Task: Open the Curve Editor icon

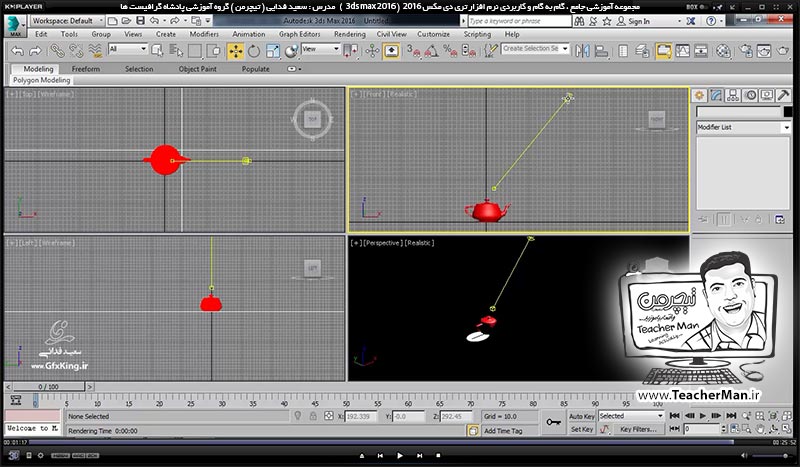Action: pyautogui.click(x=683, y=51)
